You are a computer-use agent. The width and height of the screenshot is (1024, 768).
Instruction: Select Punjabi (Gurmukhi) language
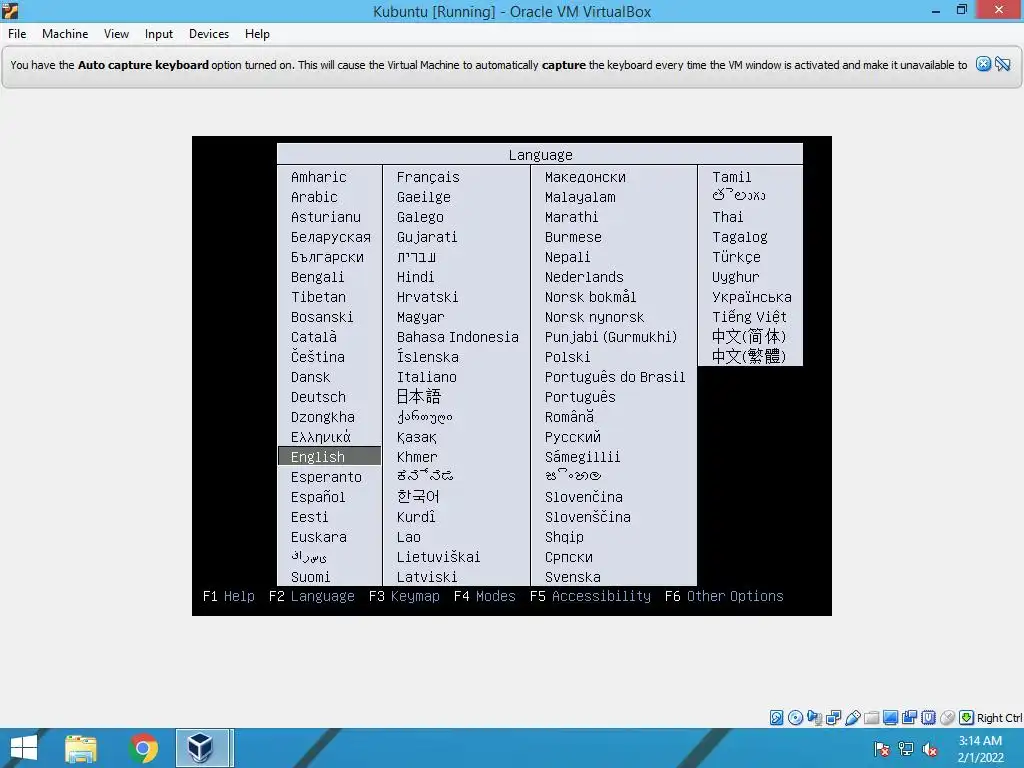[611, 337]
